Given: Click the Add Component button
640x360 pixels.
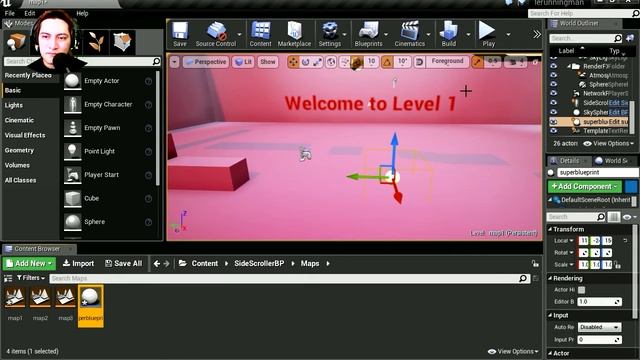Looking at the screenshot, I should click(584, 187).
